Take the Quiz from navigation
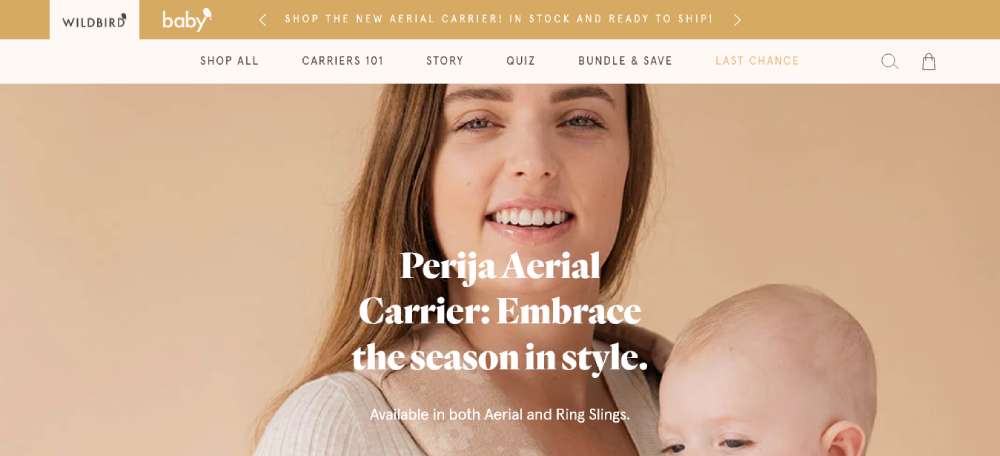Image resolution: width=1000 pixels, height=456 pixels. click(520, 61)
